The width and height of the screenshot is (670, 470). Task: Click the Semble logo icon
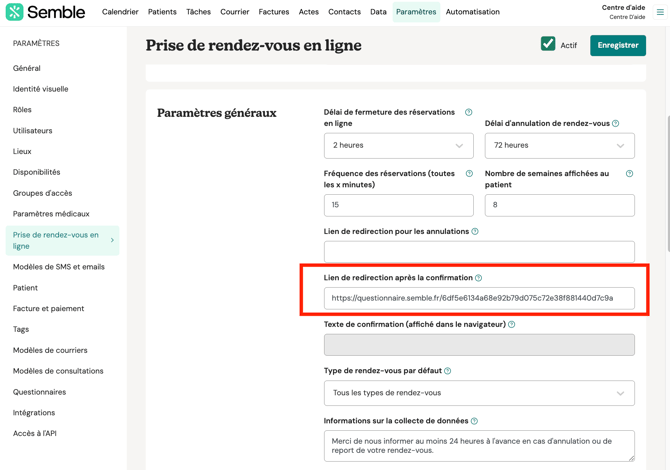pyautogui.click(x=15, y=12)
